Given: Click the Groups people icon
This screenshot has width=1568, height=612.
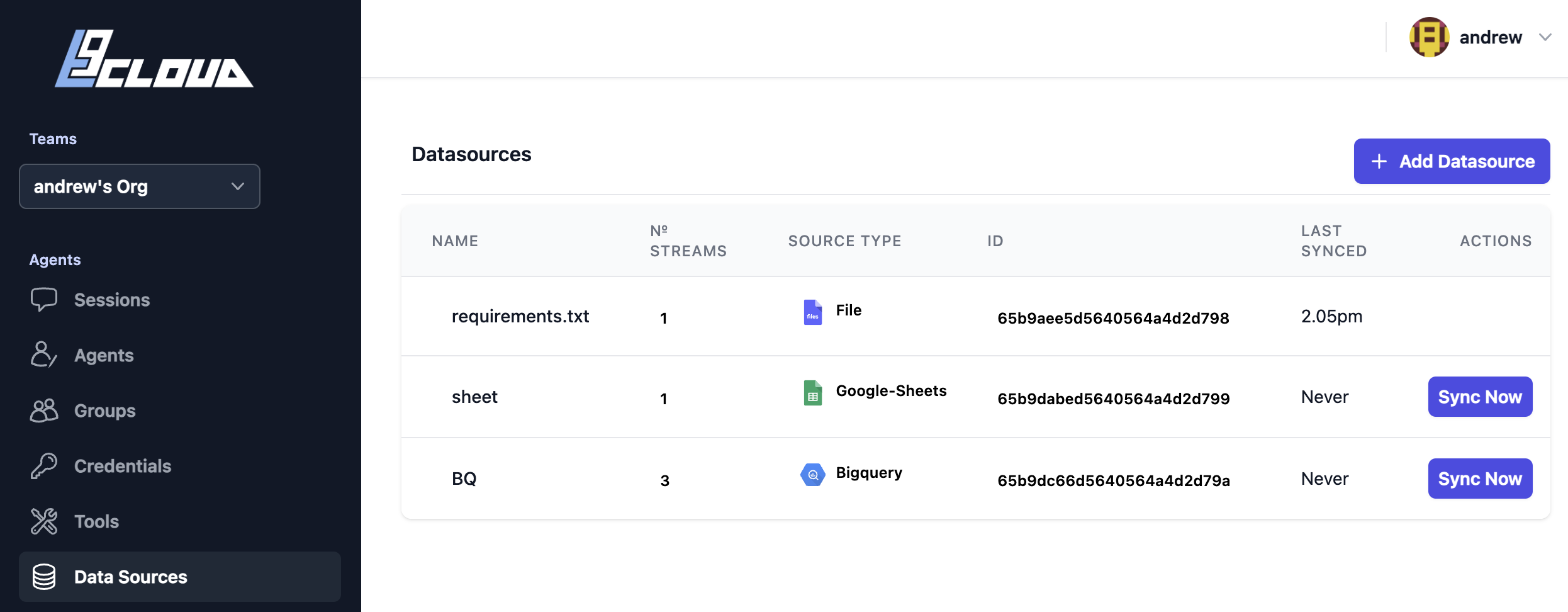Looking at the screenshot, I should click(44, 411).
